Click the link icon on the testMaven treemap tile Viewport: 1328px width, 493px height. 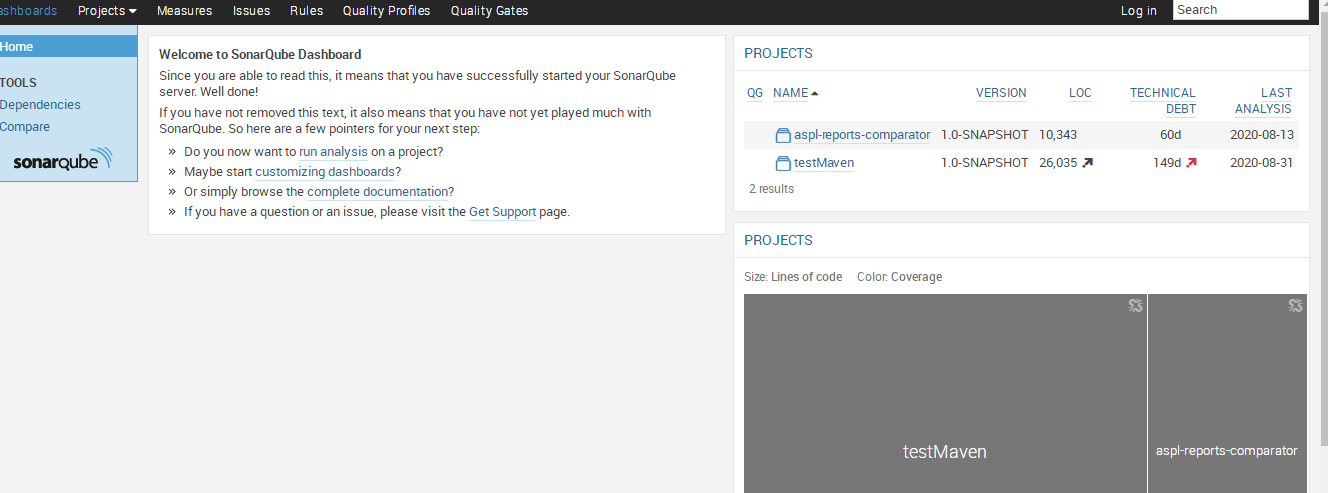tap(1135, 306)
